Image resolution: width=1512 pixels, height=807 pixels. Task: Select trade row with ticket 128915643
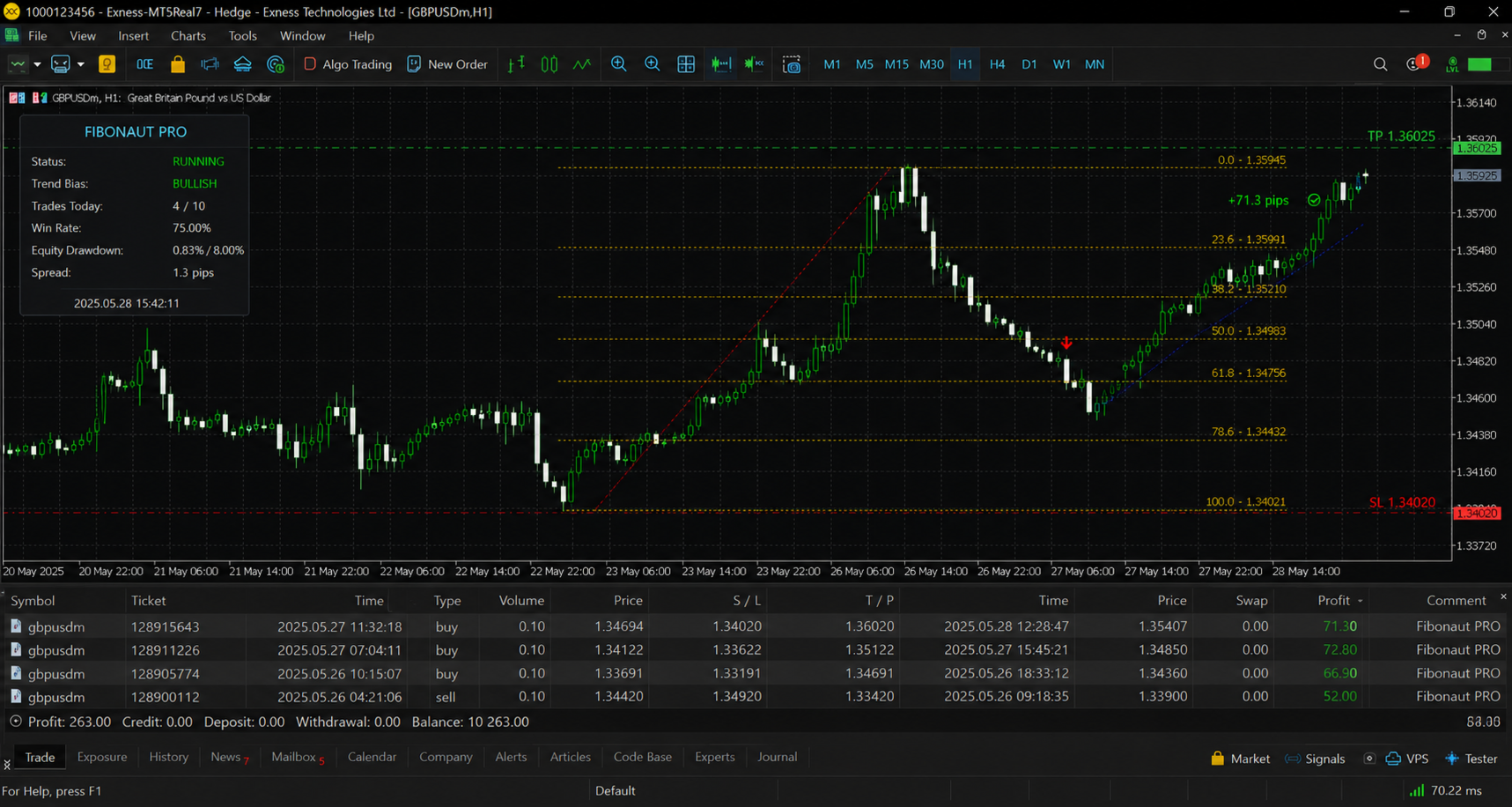[756, 626]
